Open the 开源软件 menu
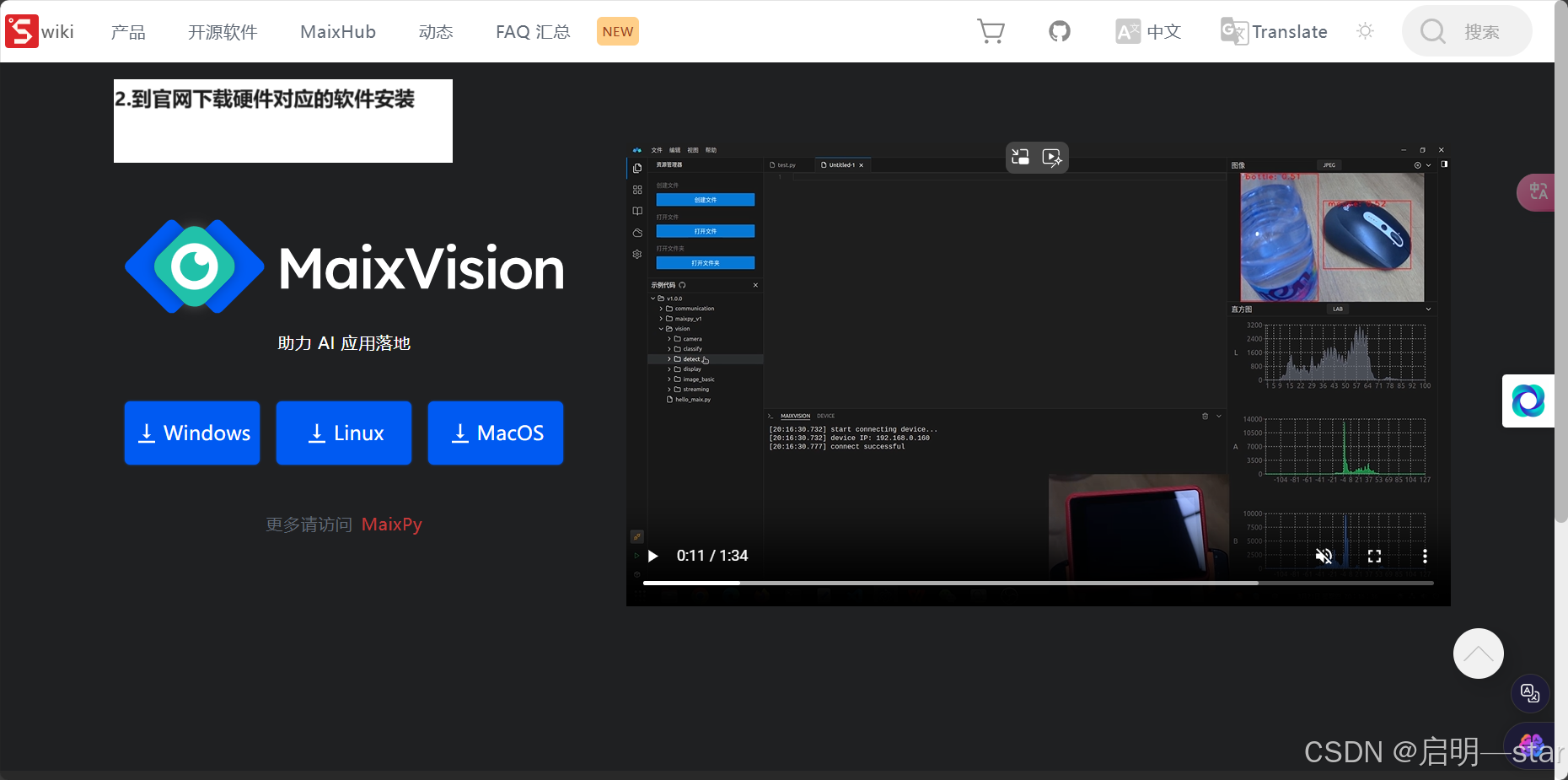The image size is (1568, 780). point(223,32)
